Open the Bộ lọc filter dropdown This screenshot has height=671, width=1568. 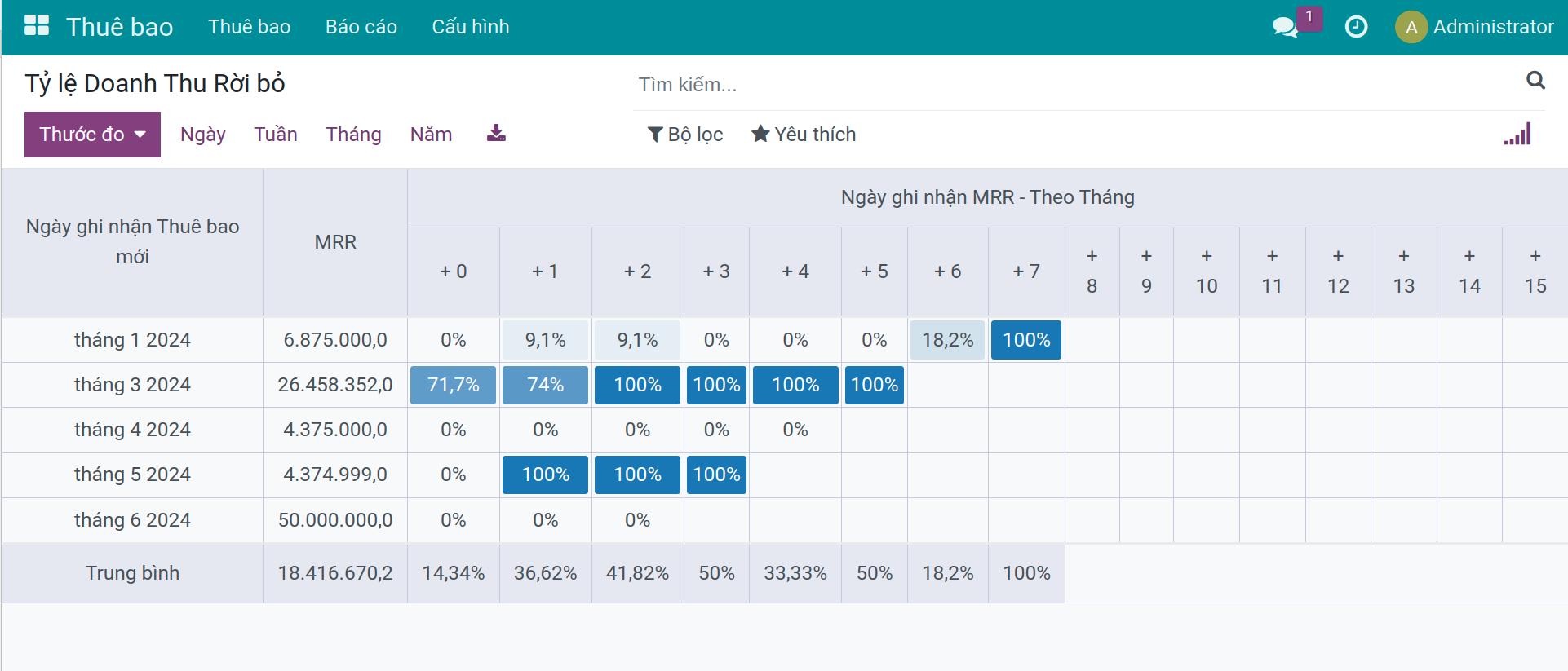pyautogui.click(x=685, y=135)
